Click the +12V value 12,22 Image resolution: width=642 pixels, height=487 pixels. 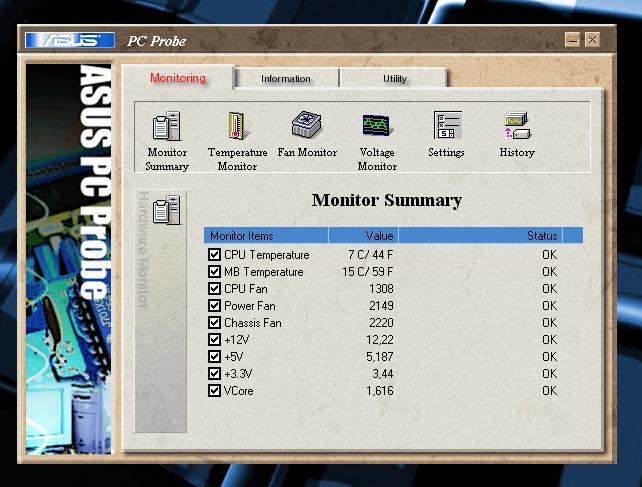coord(380,340)
